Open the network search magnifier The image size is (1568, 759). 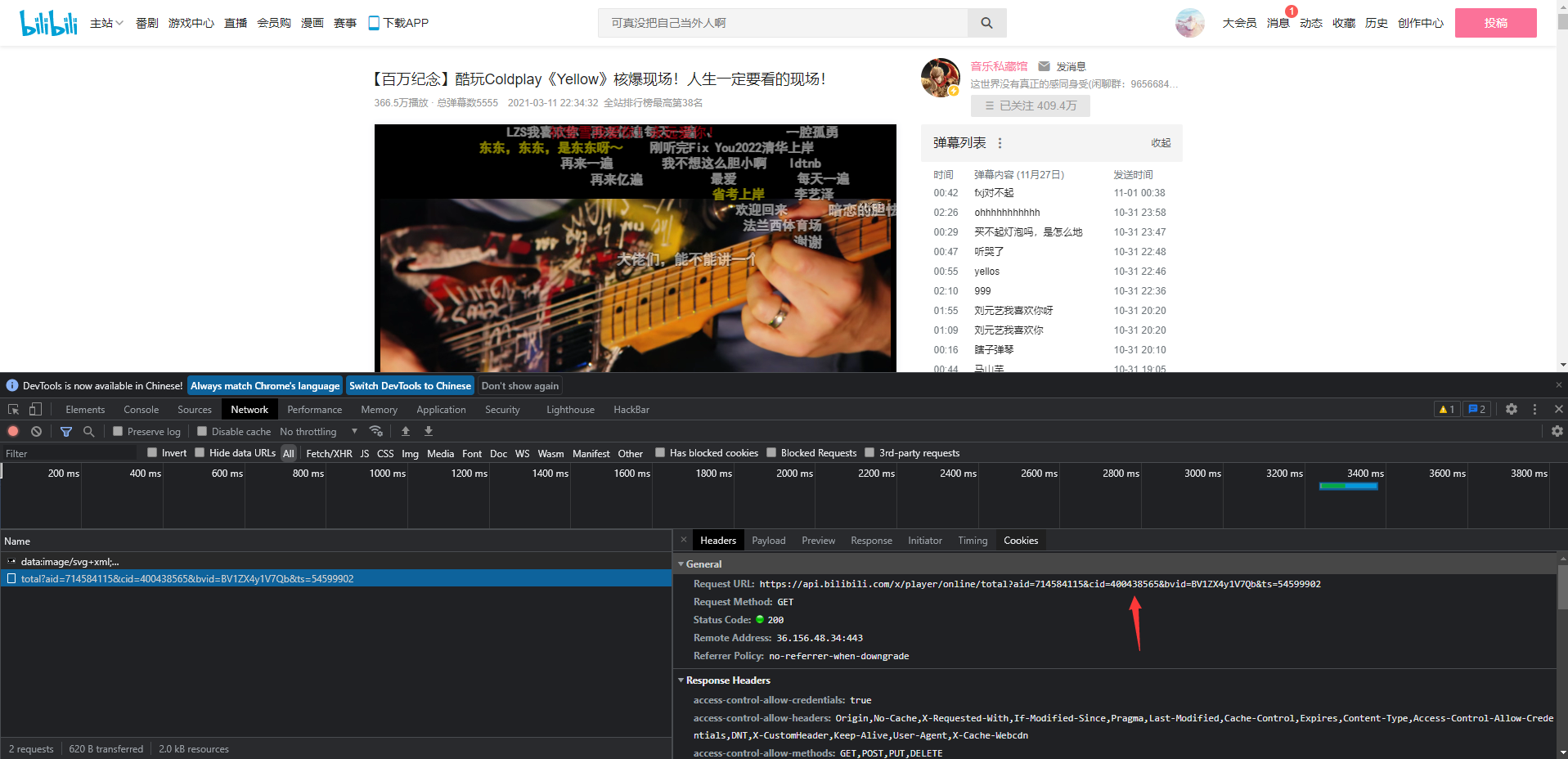coord(88,431)
